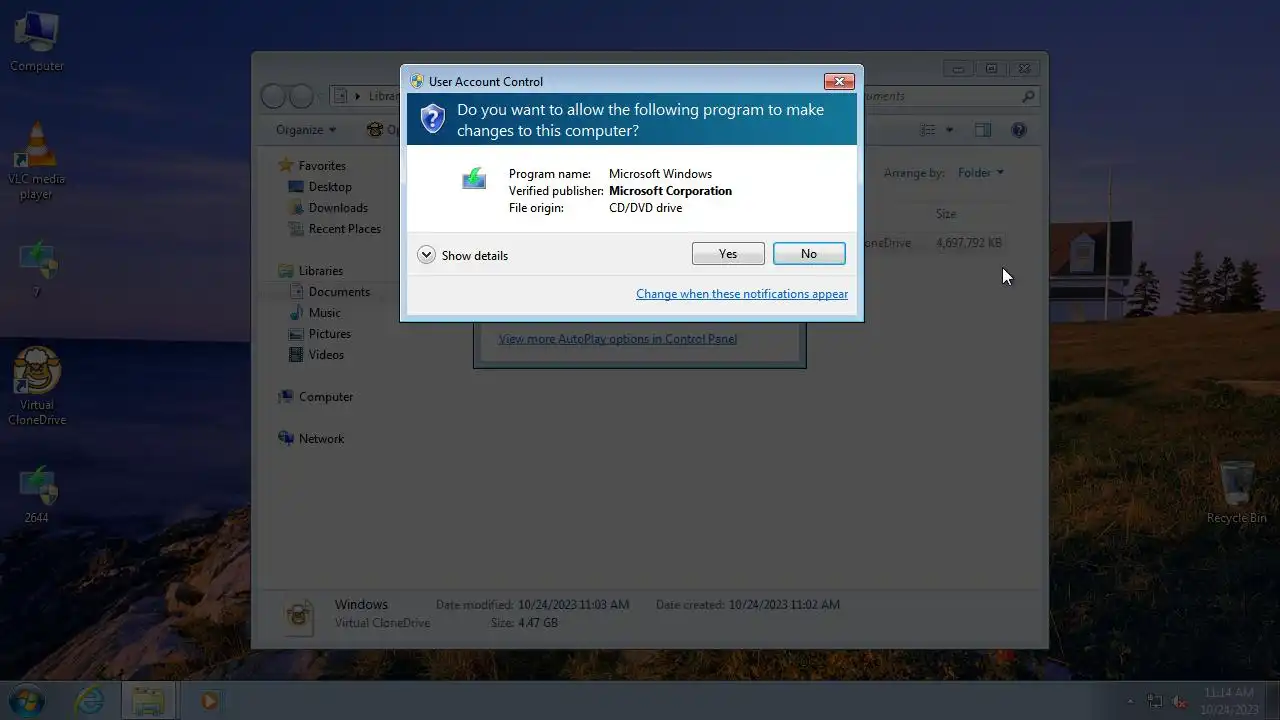
Task: Select Recent Places in Explorer sidebar
Action: [x=335, y=229]
